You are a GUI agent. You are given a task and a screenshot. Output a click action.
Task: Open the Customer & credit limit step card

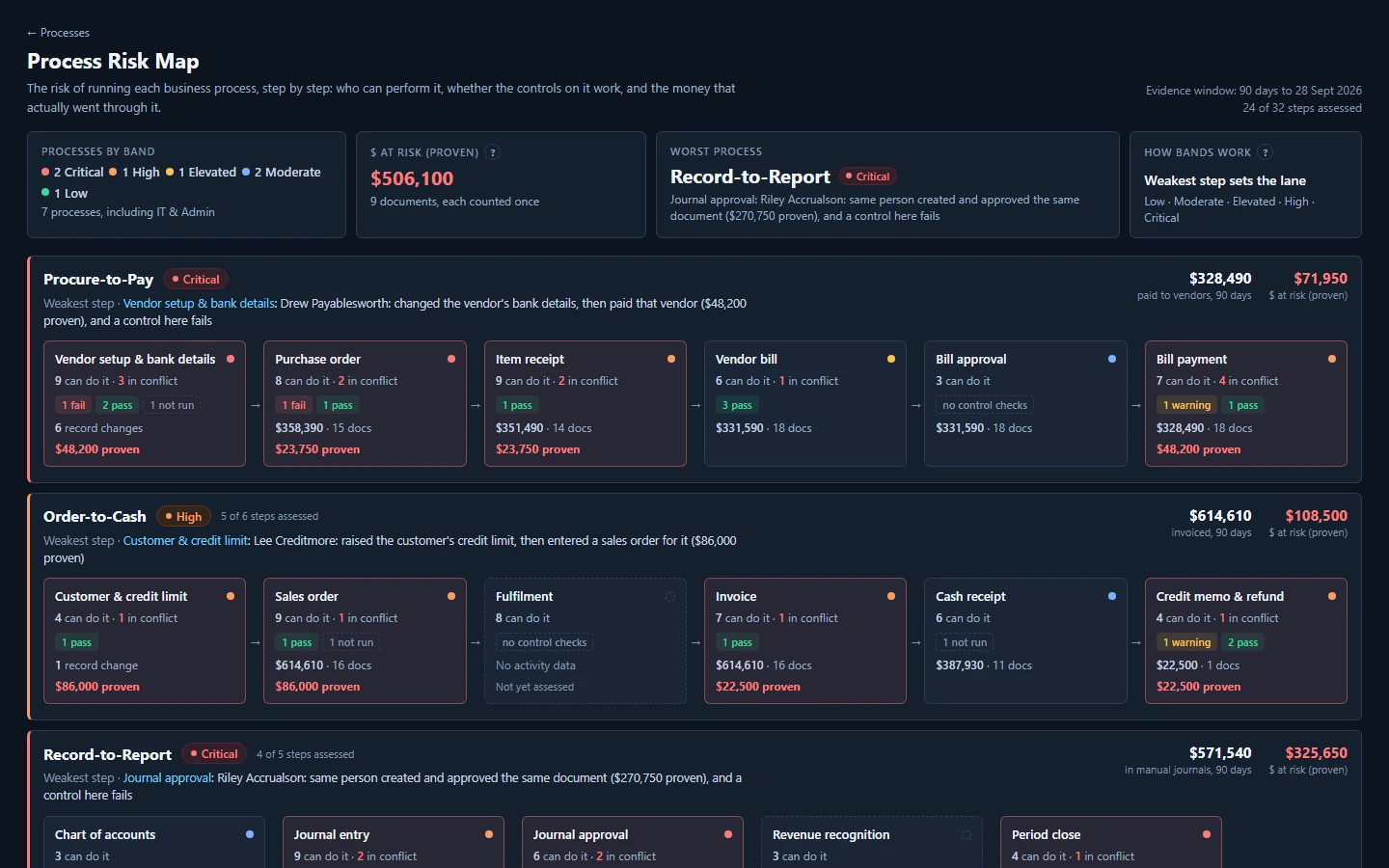point(145,640)
